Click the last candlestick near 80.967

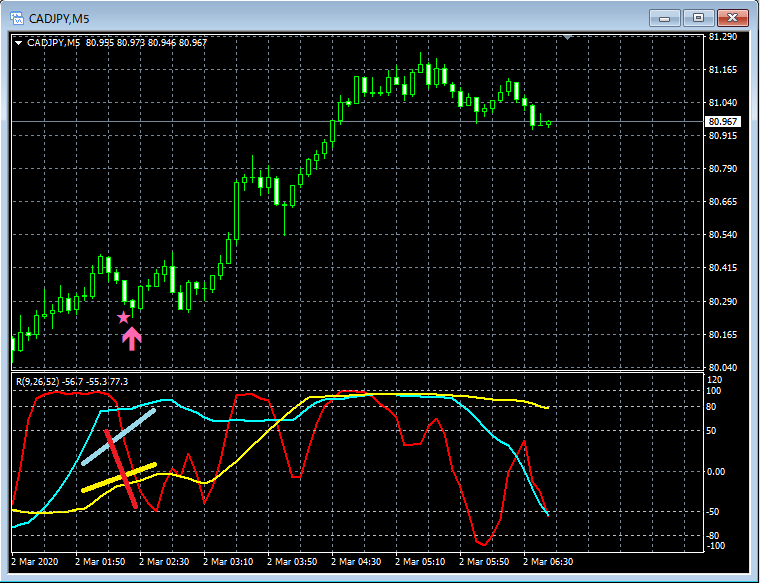549,124
